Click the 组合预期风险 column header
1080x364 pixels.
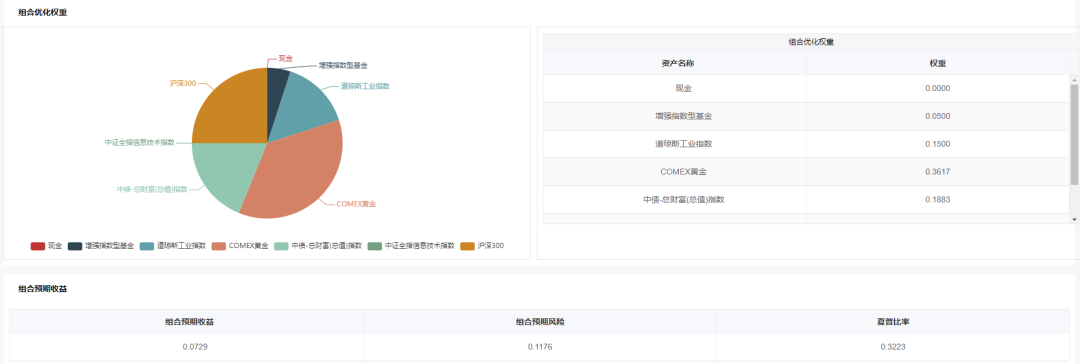coord(540,321)
